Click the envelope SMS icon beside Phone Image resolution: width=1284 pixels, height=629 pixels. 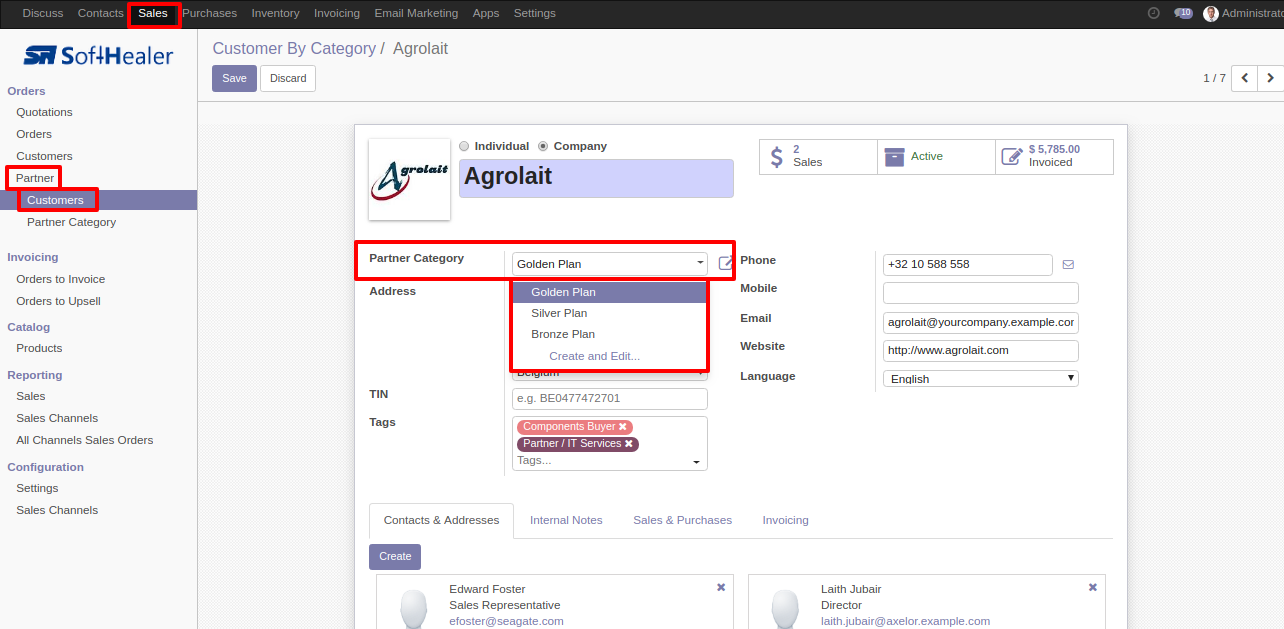(1068, 265)
